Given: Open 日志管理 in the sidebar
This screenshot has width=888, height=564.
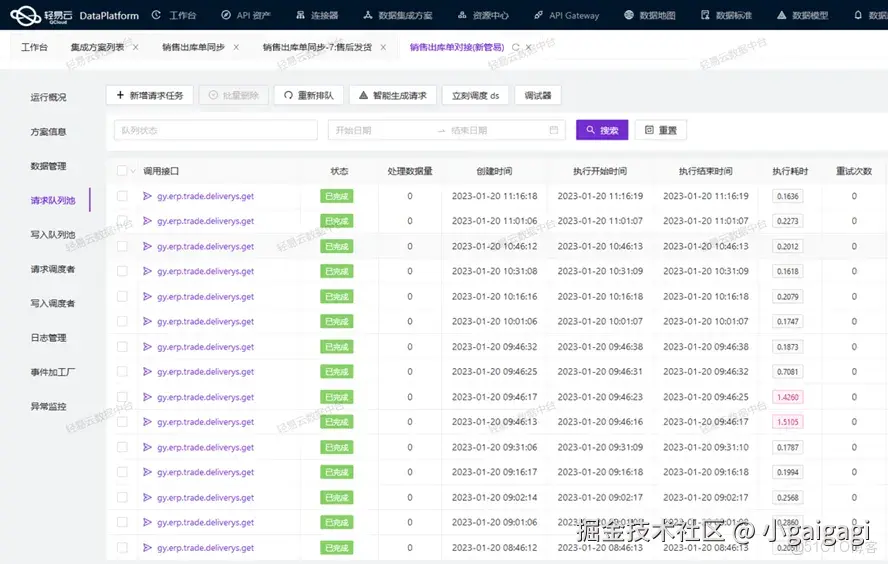Looking at the screenshot, I should 48,337.
